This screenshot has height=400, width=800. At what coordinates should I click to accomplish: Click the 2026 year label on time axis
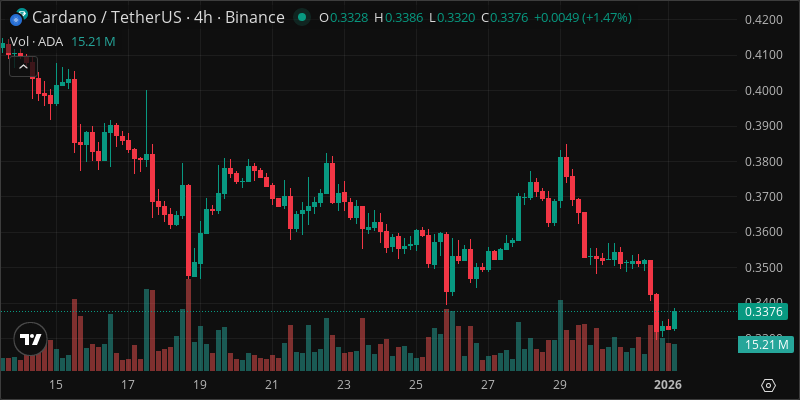[x=667, y=385]
